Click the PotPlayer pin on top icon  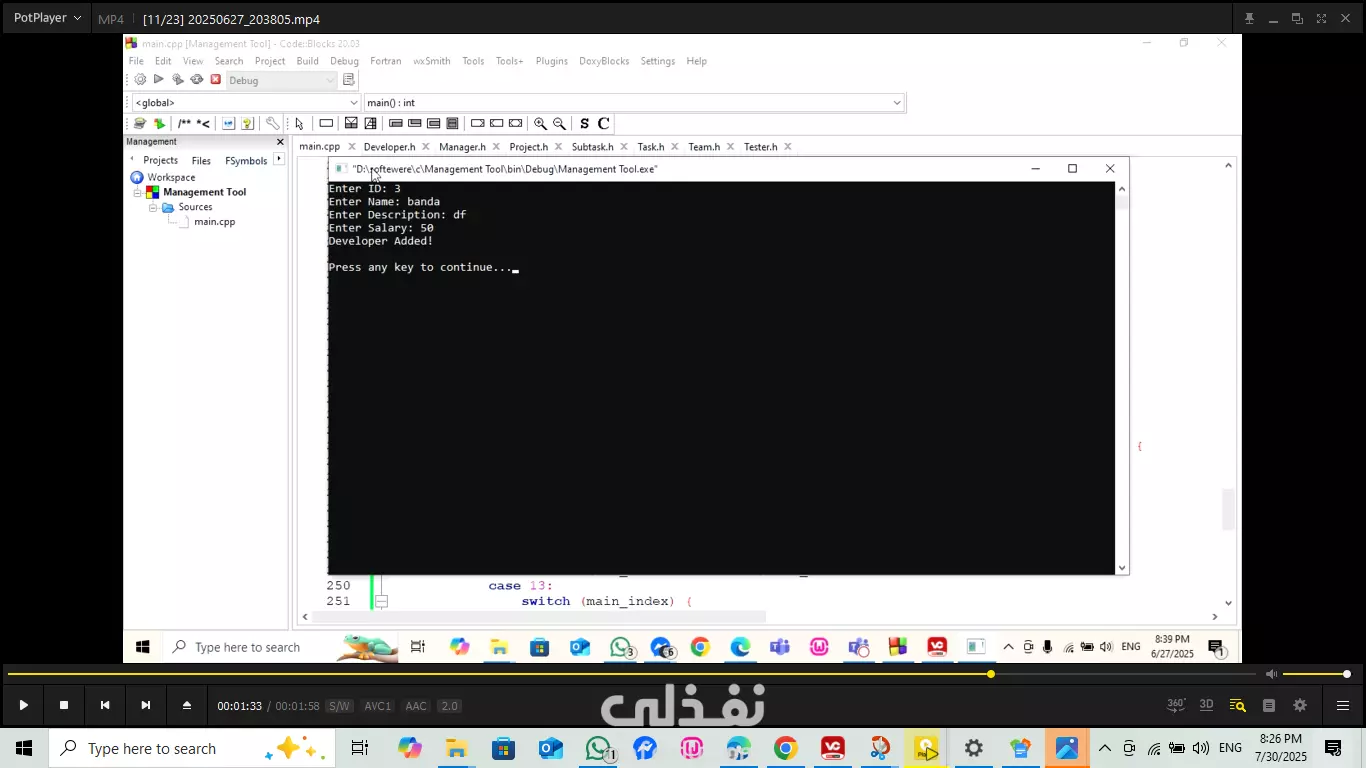(1249, 18)
